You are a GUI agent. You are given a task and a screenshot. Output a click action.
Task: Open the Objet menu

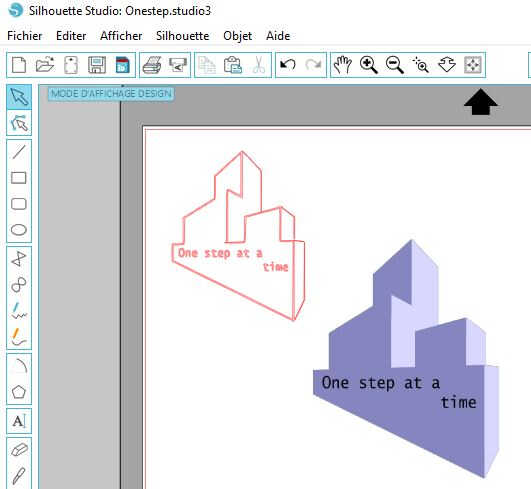pyautogui.click(x=237, y=36)
